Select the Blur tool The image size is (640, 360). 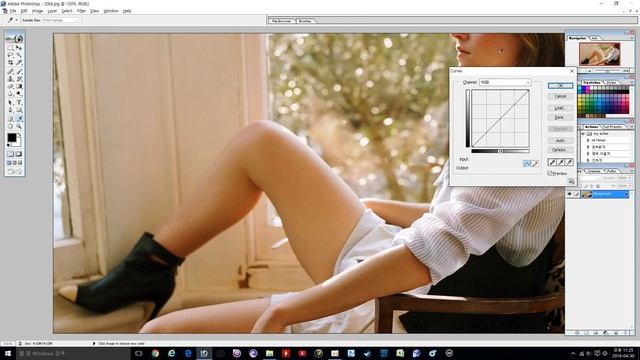click(x=11, y=94)
